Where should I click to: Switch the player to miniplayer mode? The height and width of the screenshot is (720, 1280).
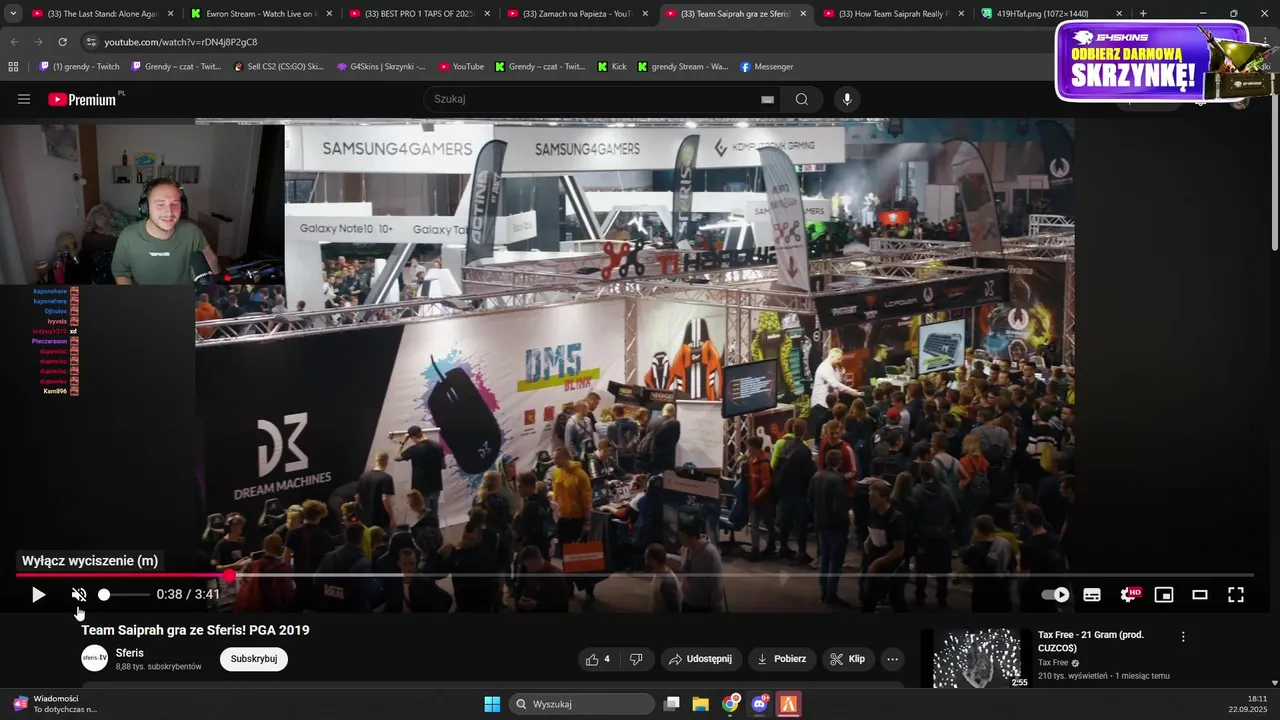pyautogui.click(x=1164, y=595)
